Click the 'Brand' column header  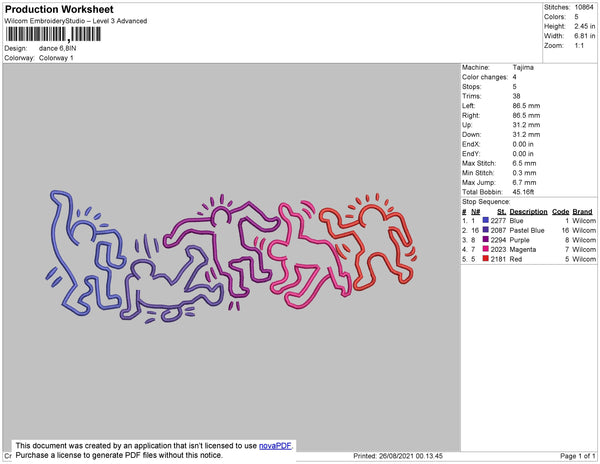[x=582, y=212]
